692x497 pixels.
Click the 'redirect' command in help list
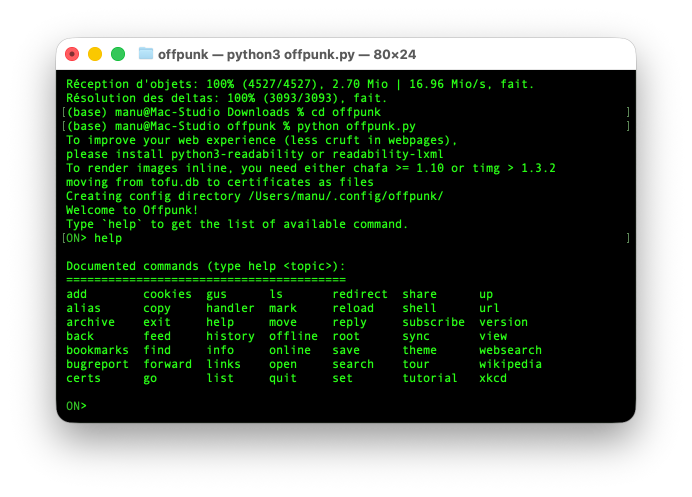click(x=360, y=294)
